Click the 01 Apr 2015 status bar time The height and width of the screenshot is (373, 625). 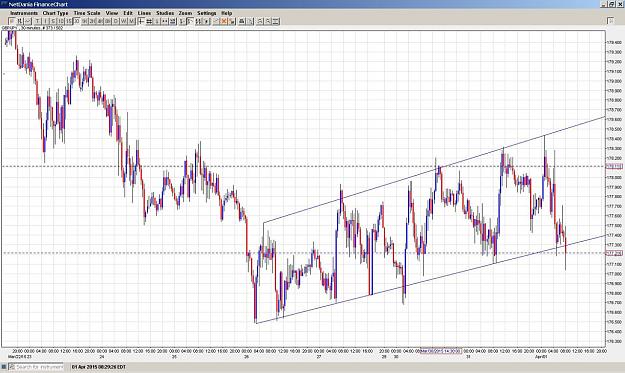[x=99, y=366]
